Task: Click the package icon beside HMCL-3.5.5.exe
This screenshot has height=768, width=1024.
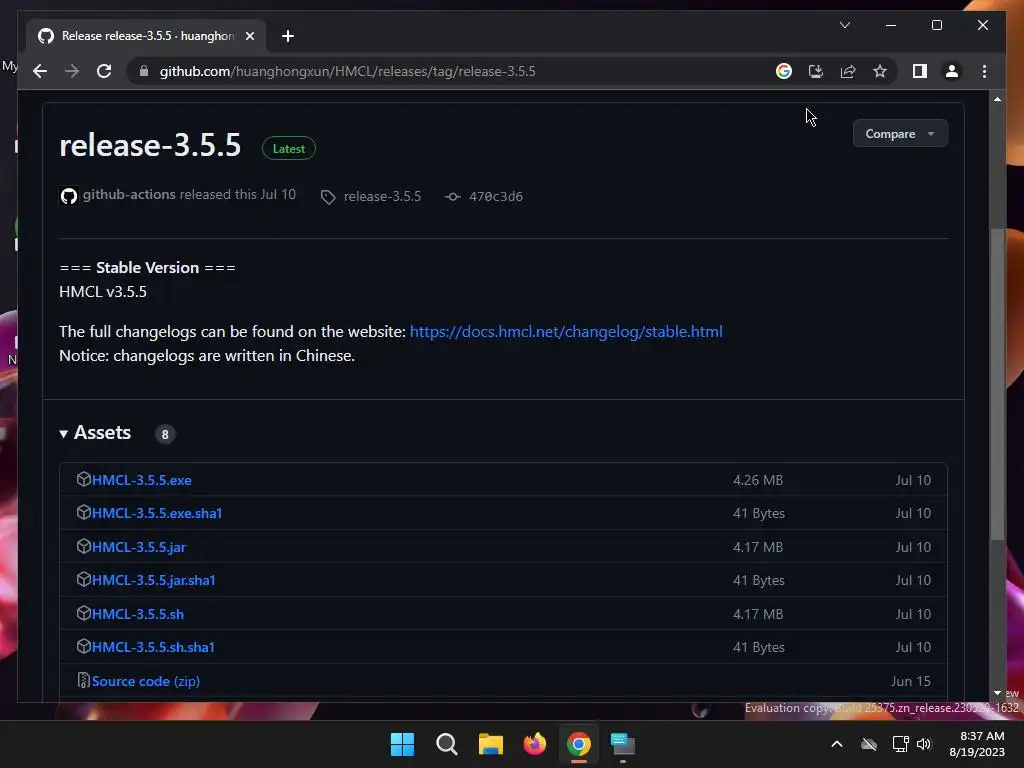Action: (83, 479)
